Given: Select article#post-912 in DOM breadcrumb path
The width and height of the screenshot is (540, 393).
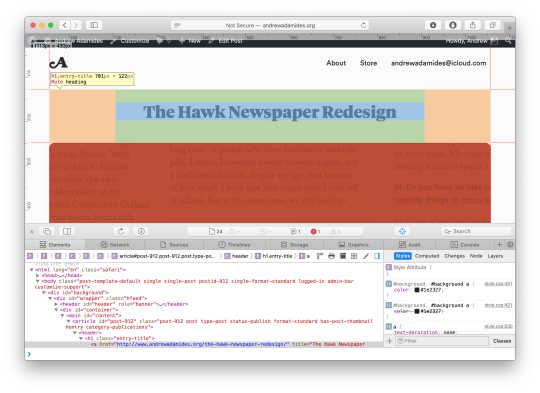Looking at the screenshot, I should 163,256.
